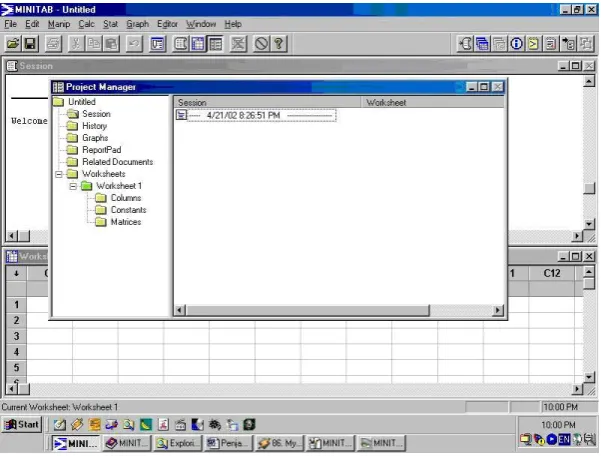Click the session entry icon beside 4/21/02
The width and height of the screenshot is (601, 456).
181,115
